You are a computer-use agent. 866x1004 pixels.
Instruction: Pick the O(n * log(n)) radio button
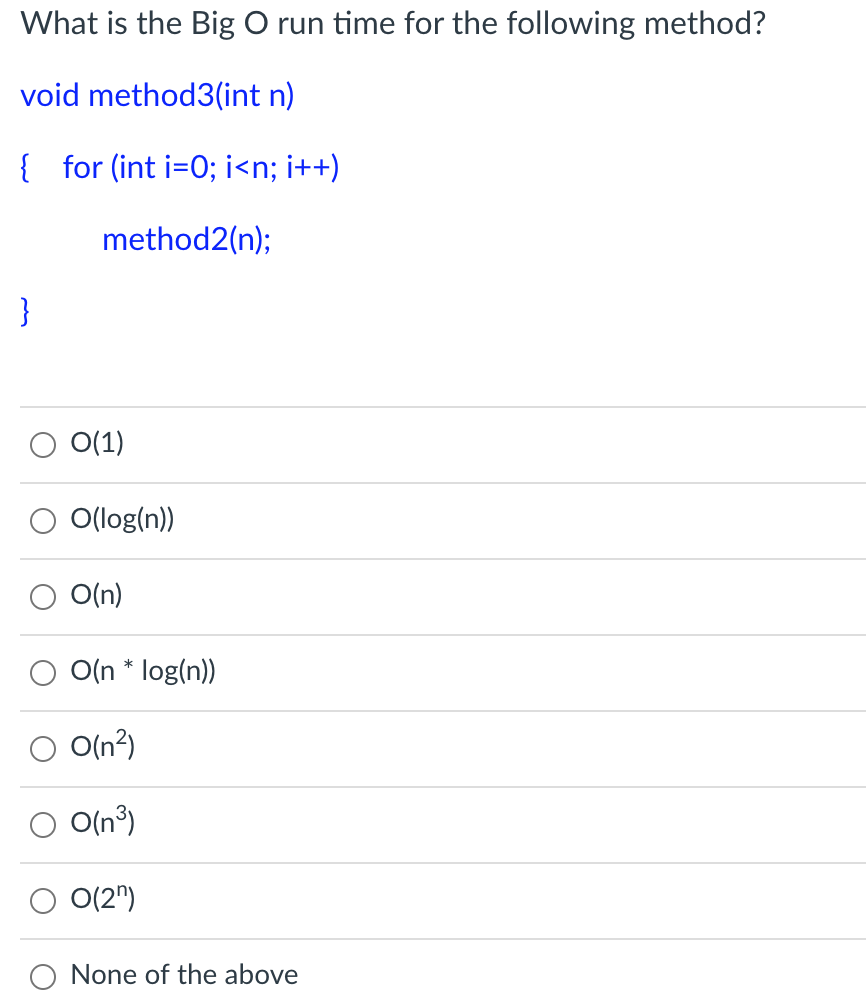point(43,673)
